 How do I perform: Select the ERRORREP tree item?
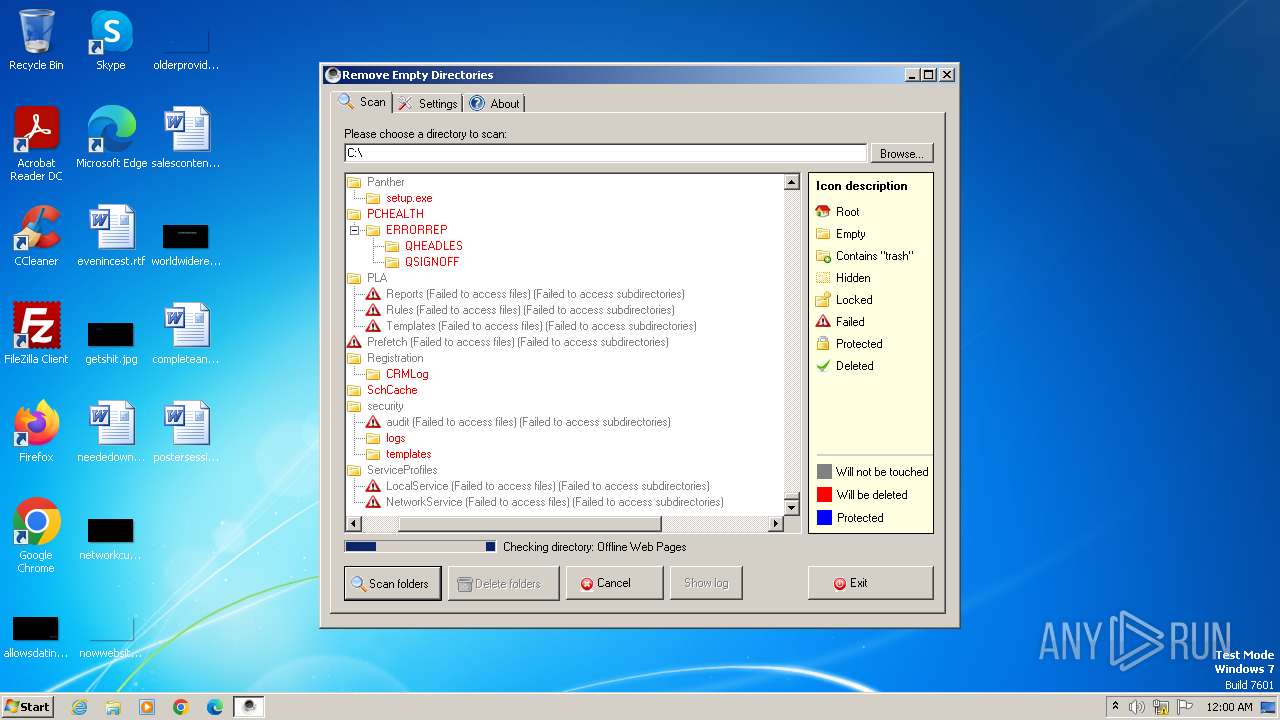416,230
